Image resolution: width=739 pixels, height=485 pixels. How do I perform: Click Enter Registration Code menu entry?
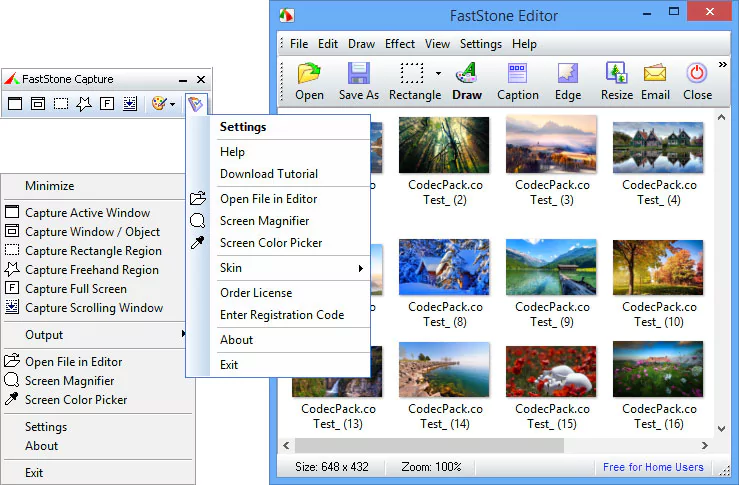281,315
